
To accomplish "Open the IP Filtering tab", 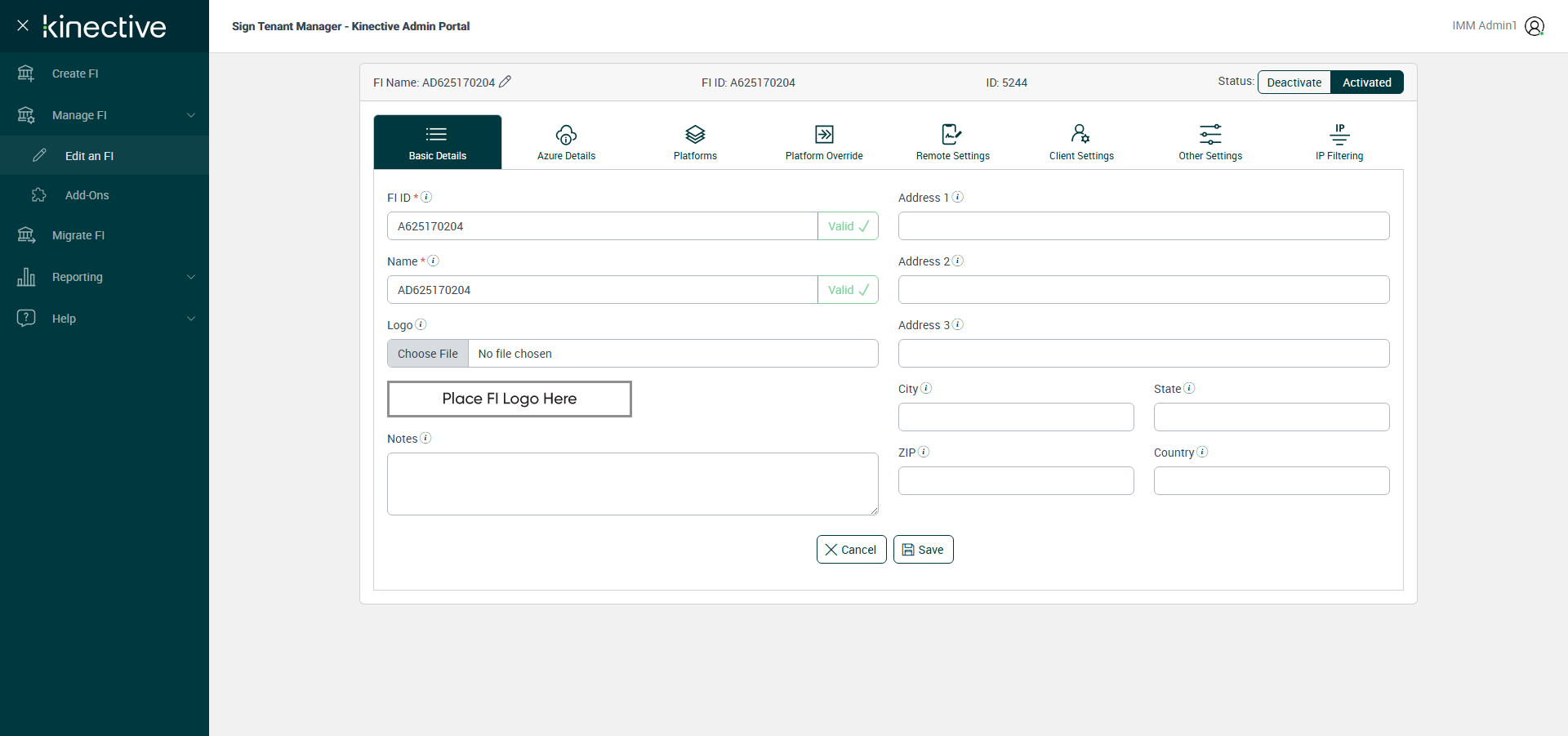I will click(x=1339, y=142).
